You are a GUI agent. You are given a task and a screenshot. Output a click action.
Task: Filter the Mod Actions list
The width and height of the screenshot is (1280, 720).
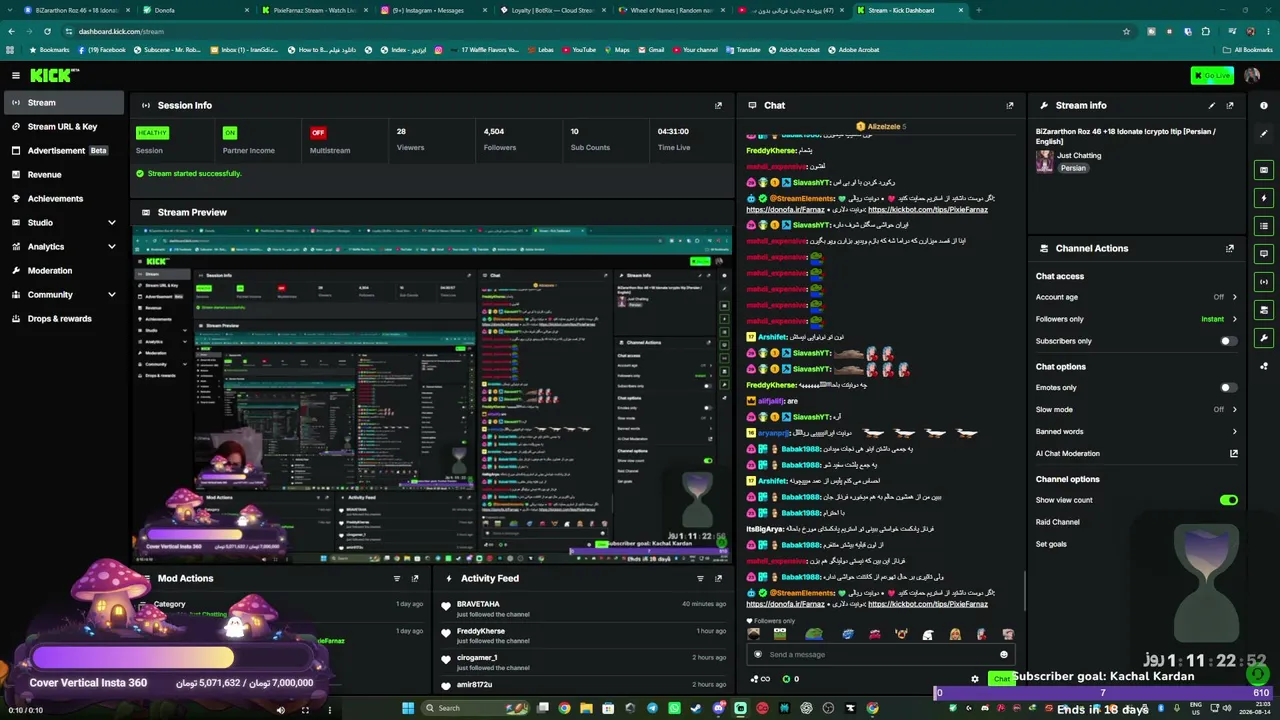[x=397, y=578]
